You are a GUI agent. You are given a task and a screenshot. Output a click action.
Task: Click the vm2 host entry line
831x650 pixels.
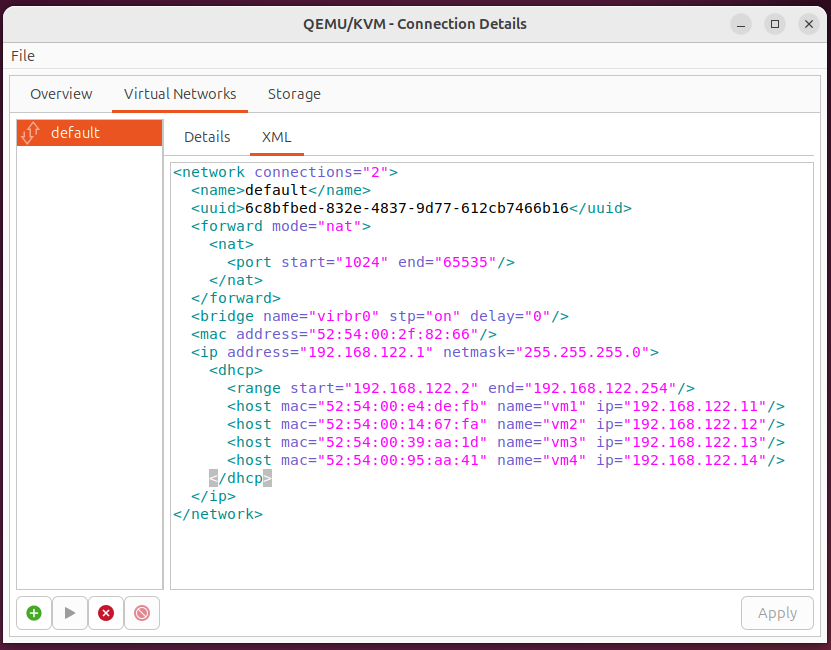coord(506,425)
